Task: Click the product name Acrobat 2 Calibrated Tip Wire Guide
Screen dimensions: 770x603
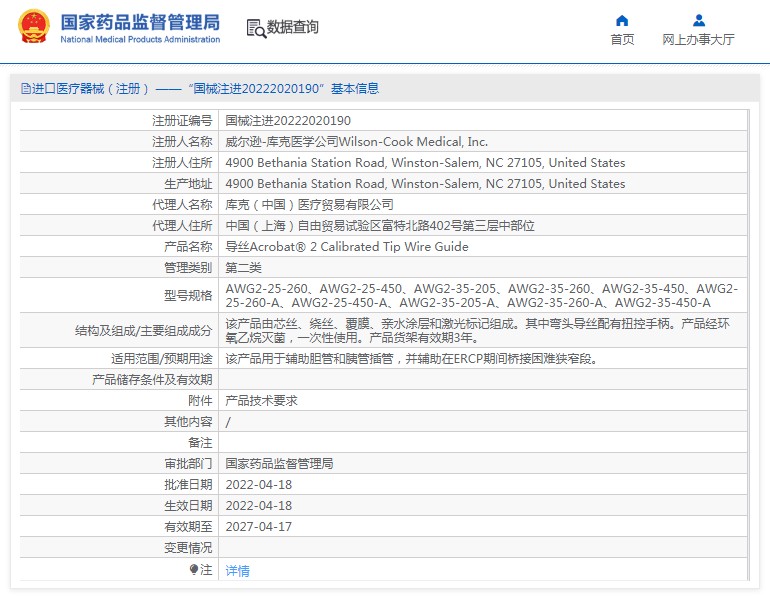Action: coord(346,246)
